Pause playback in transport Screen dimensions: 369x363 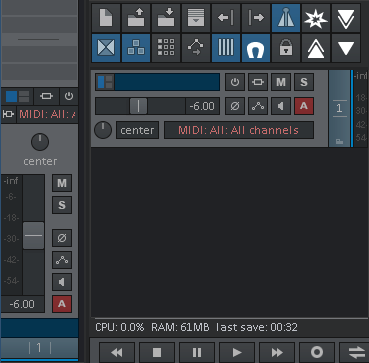coord(197,352)
